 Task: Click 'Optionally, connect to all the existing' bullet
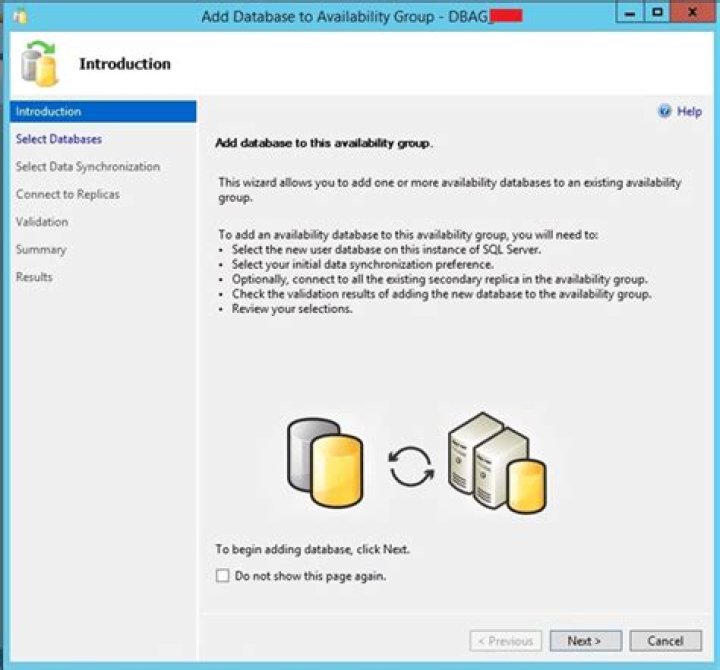point(439,279)
